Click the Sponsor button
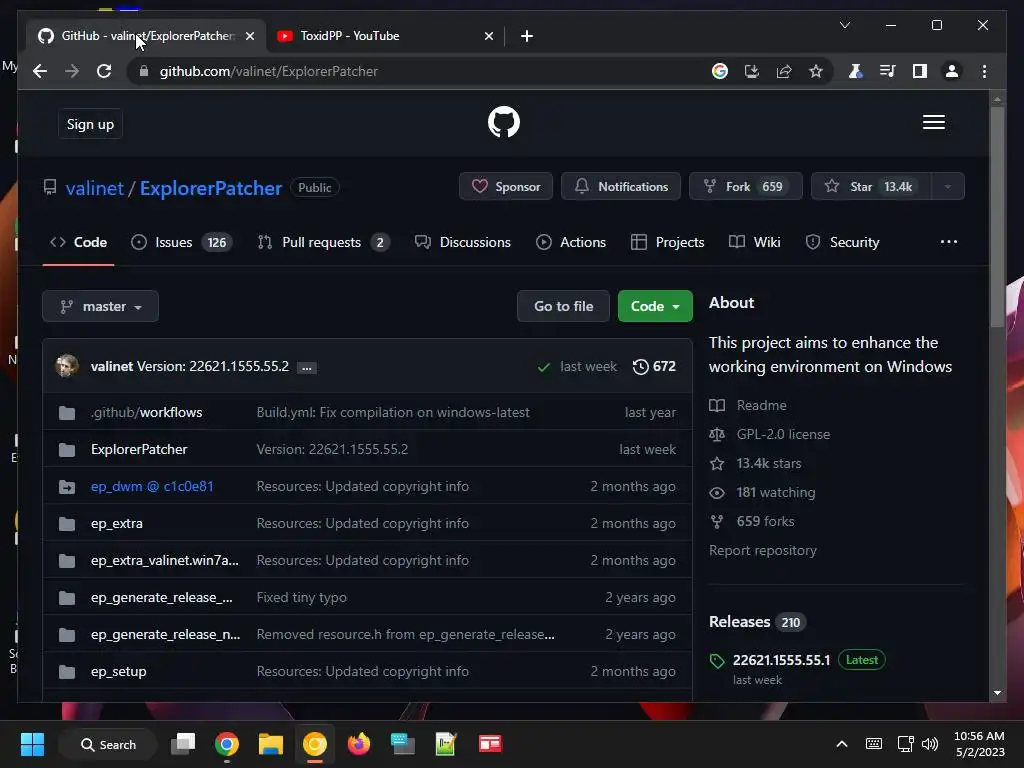Image resolution: width=1024 pixels, height=768 pixels. pos(505,187)
